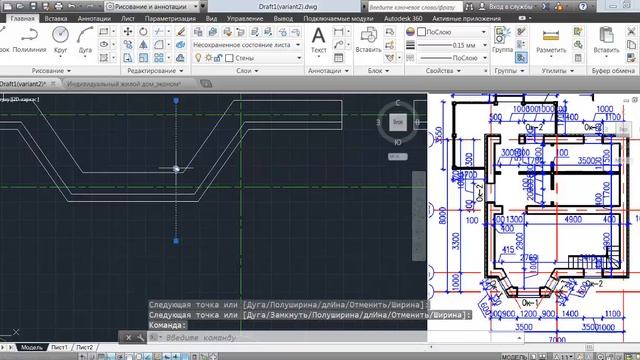
Task: Select the Linear dimension tool
Action: [x=338, y=31]
